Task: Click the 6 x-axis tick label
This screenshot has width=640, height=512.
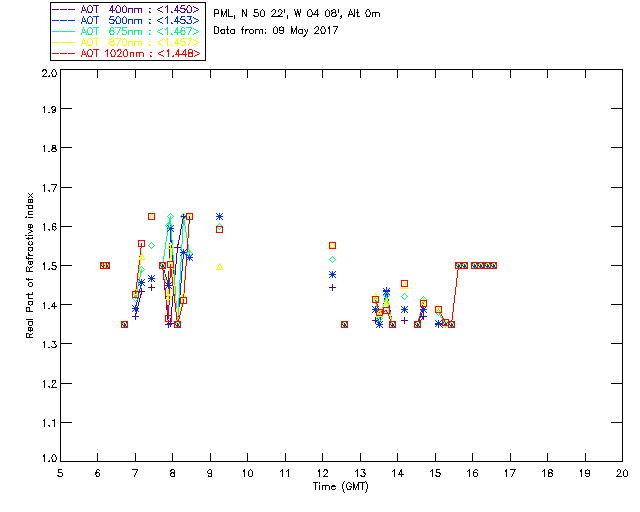Action: click(x=98, y=473)
